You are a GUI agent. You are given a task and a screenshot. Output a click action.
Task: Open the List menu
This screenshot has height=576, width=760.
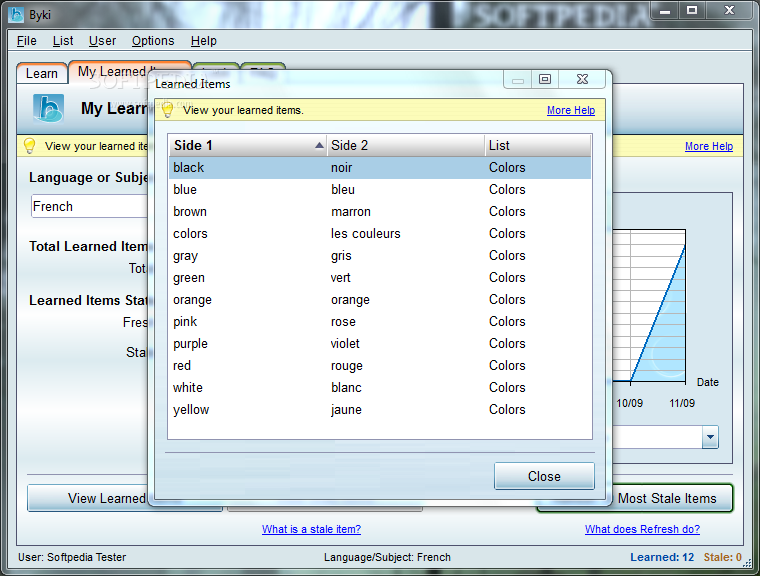(x=63, y=41)
